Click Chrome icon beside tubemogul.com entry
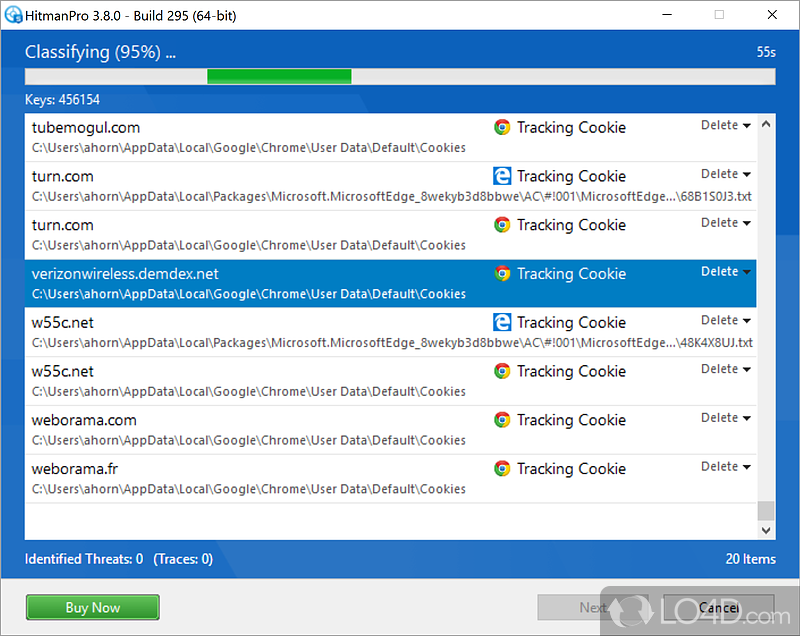The image size is (800, 636). tap(502, 127)
